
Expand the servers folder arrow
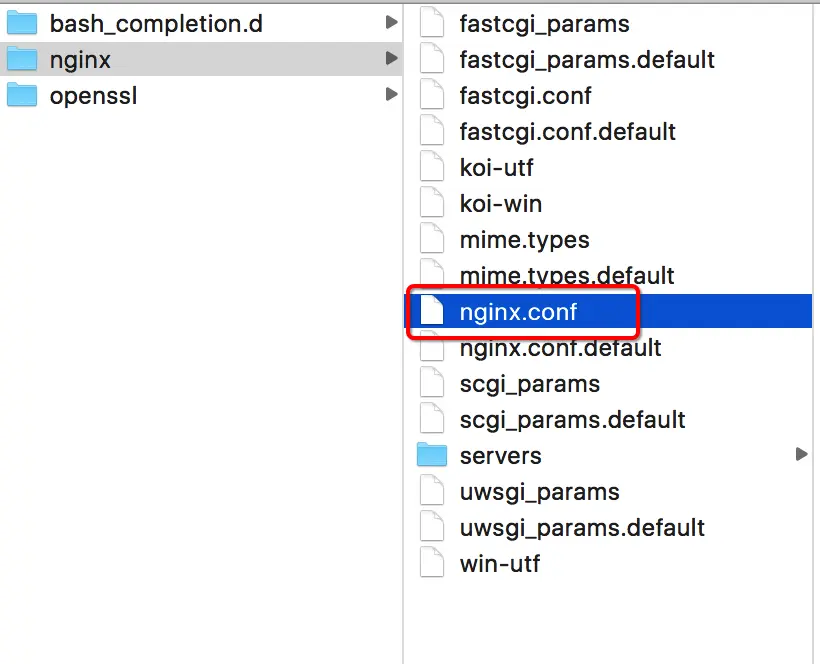pyautogui.click(x=801, y=454)
